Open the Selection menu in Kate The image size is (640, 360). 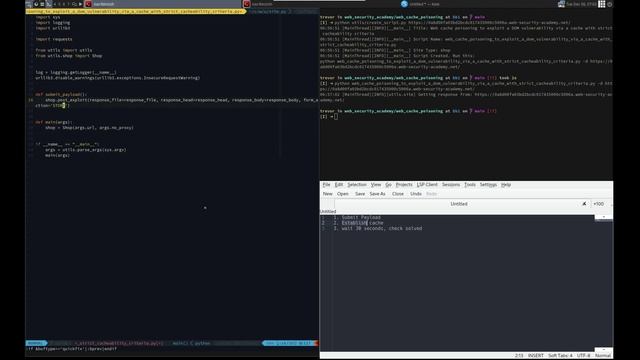pos(357,185)
